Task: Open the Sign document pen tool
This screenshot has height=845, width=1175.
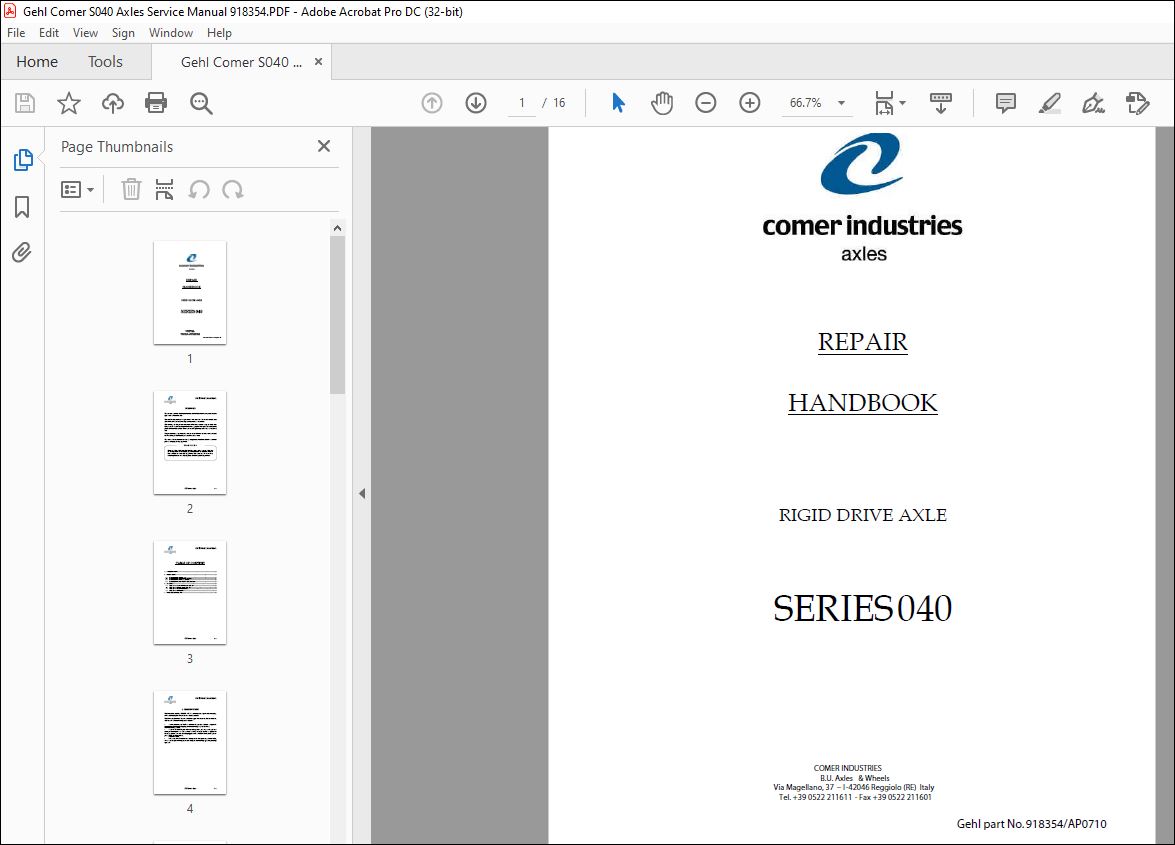Action: 1093,103
